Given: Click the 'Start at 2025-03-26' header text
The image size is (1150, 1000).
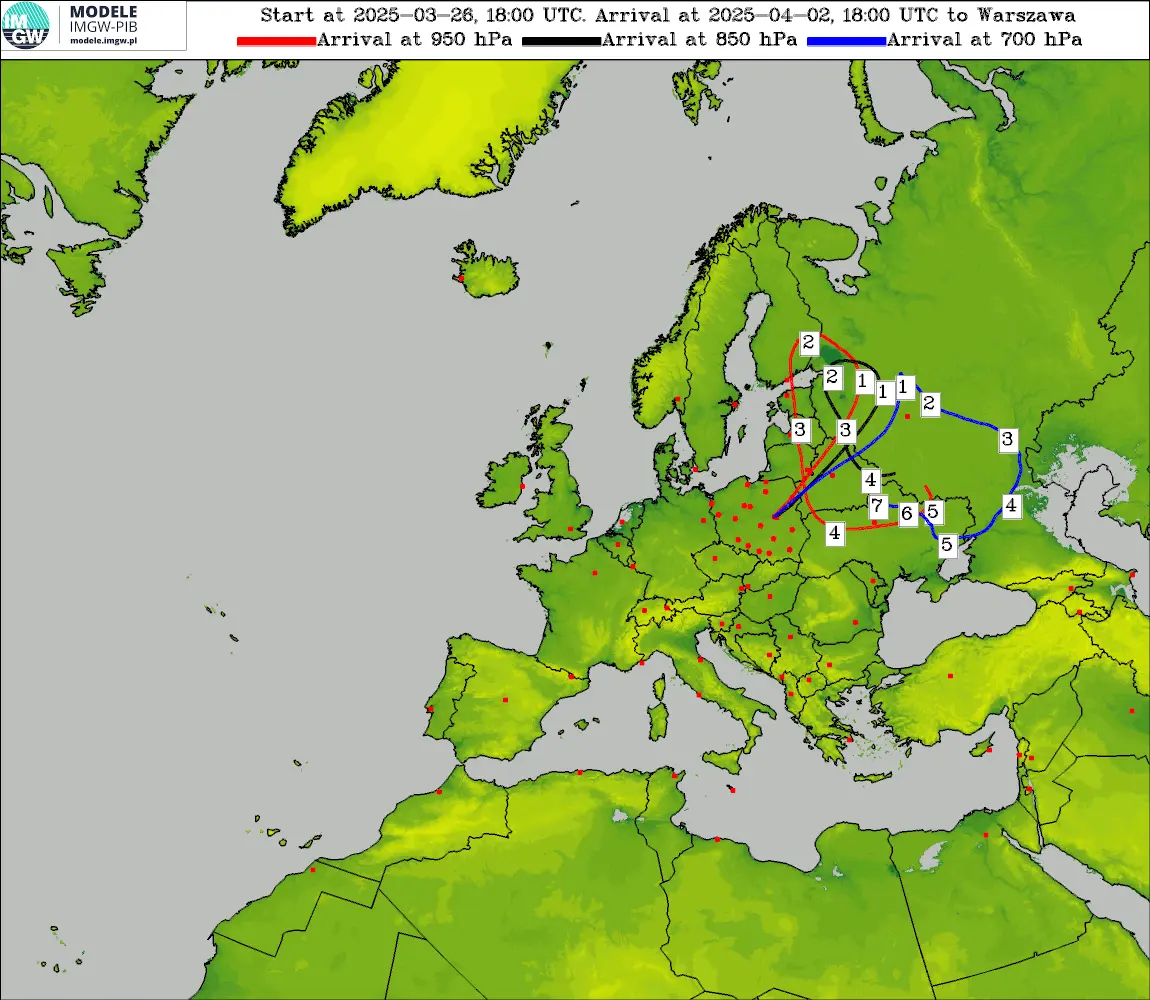Looking at the screenshot, I should [x=366, y=15].
